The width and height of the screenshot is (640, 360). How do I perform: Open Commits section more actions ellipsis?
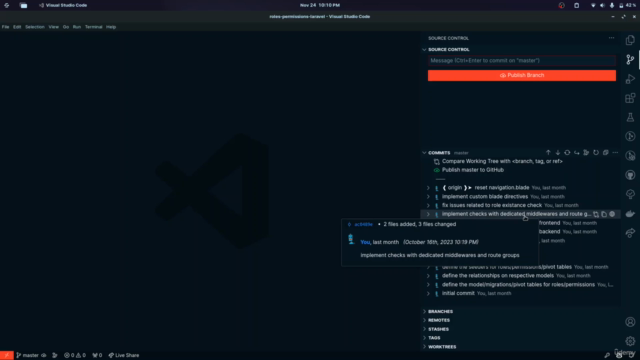tap(615, 153)
